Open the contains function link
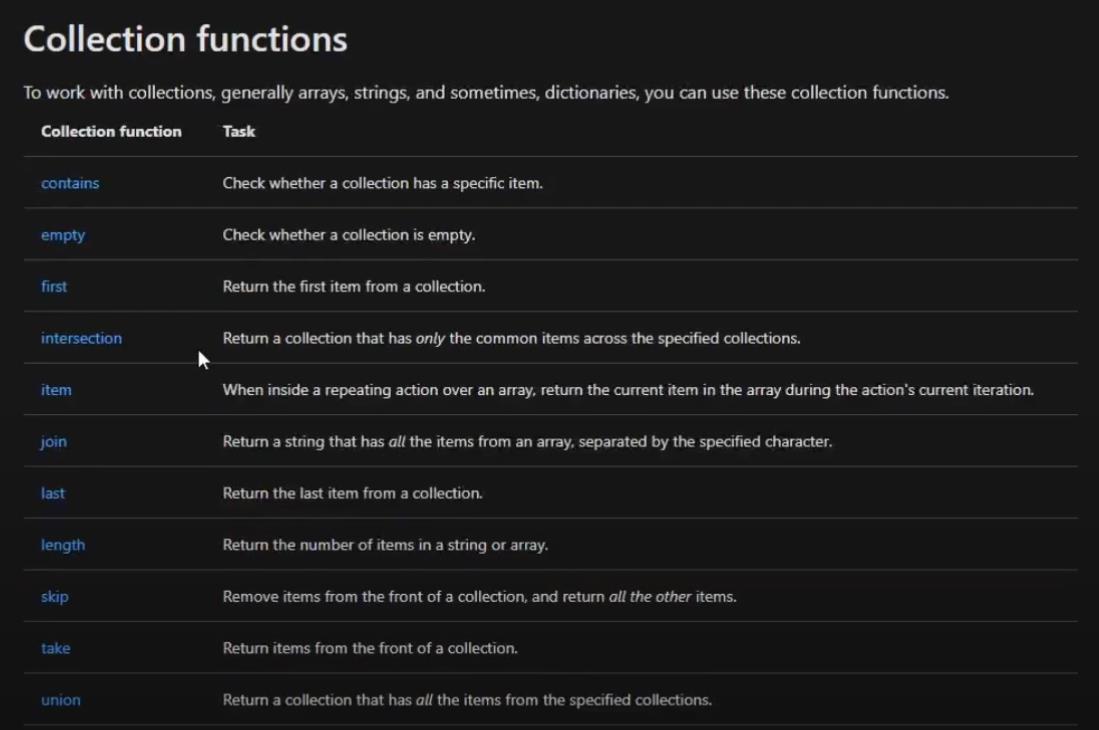This screenshot has height=730, width=1099. click(x=70, y=184)
